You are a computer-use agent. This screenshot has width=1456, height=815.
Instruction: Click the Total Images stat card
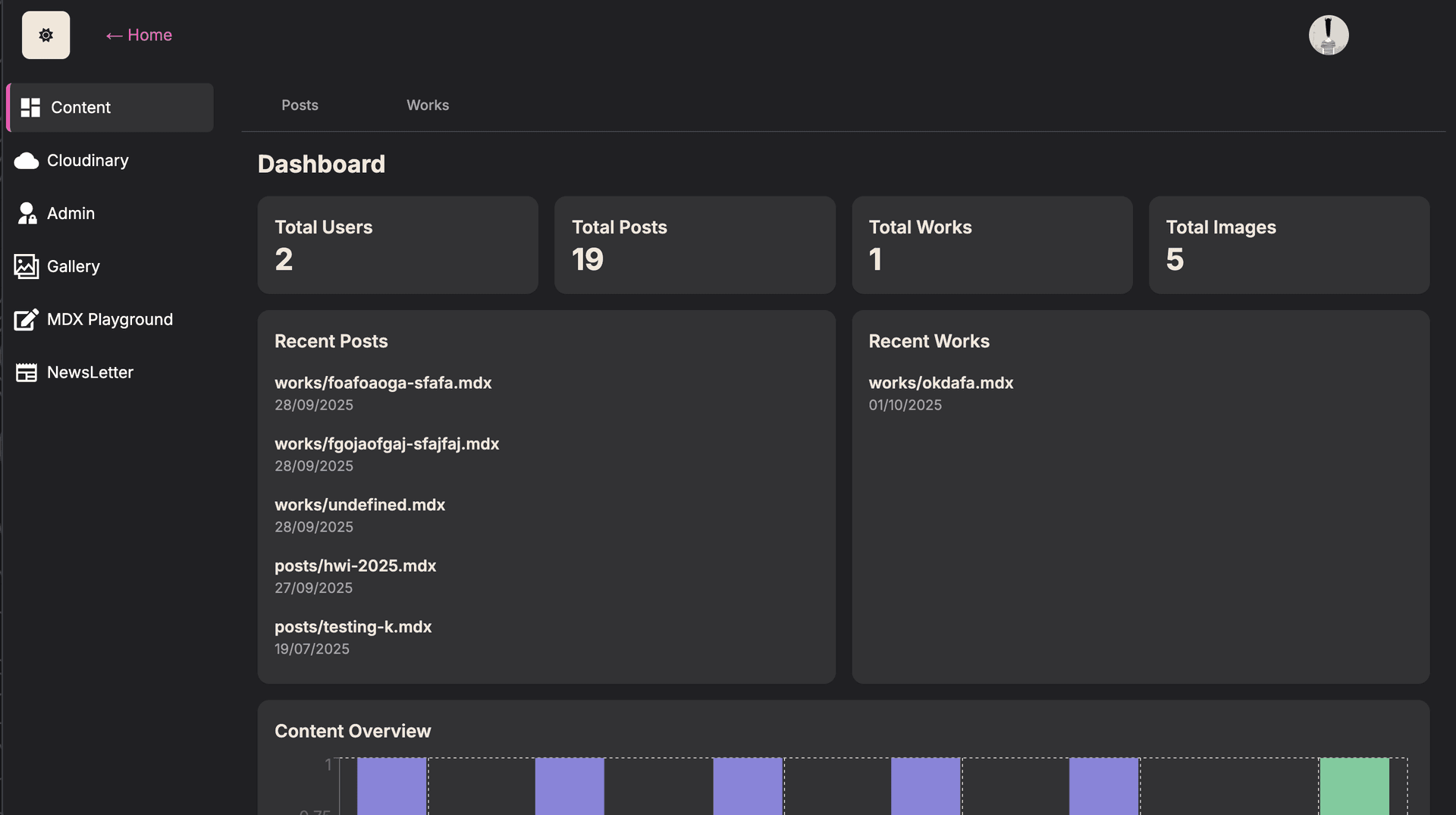[x=1288, y=245]
